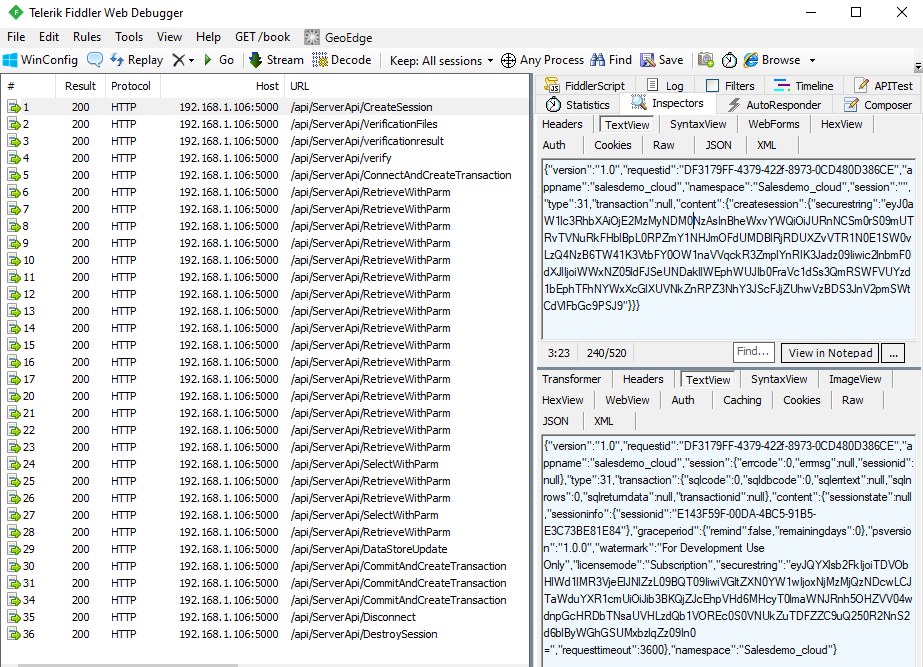The image size is (923, 667).
Task: Click the GET /book menu item
Action: pyautogui.click(x=263, y=37)
